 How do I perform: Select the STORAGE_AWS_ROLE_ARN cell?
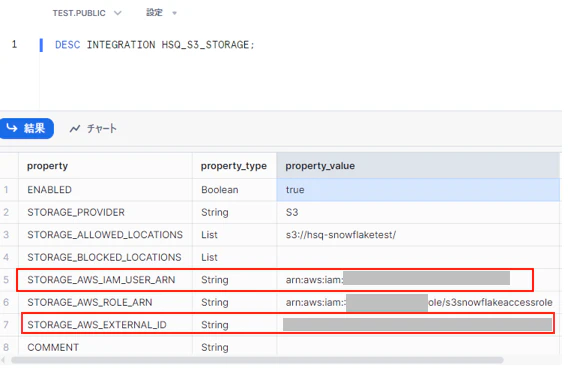(105, 302)
